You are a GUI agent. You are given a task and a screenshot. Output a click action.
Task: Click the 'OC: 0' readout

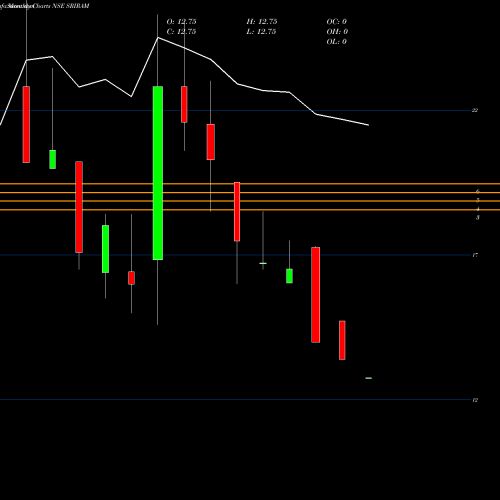[x=337, y=22]
